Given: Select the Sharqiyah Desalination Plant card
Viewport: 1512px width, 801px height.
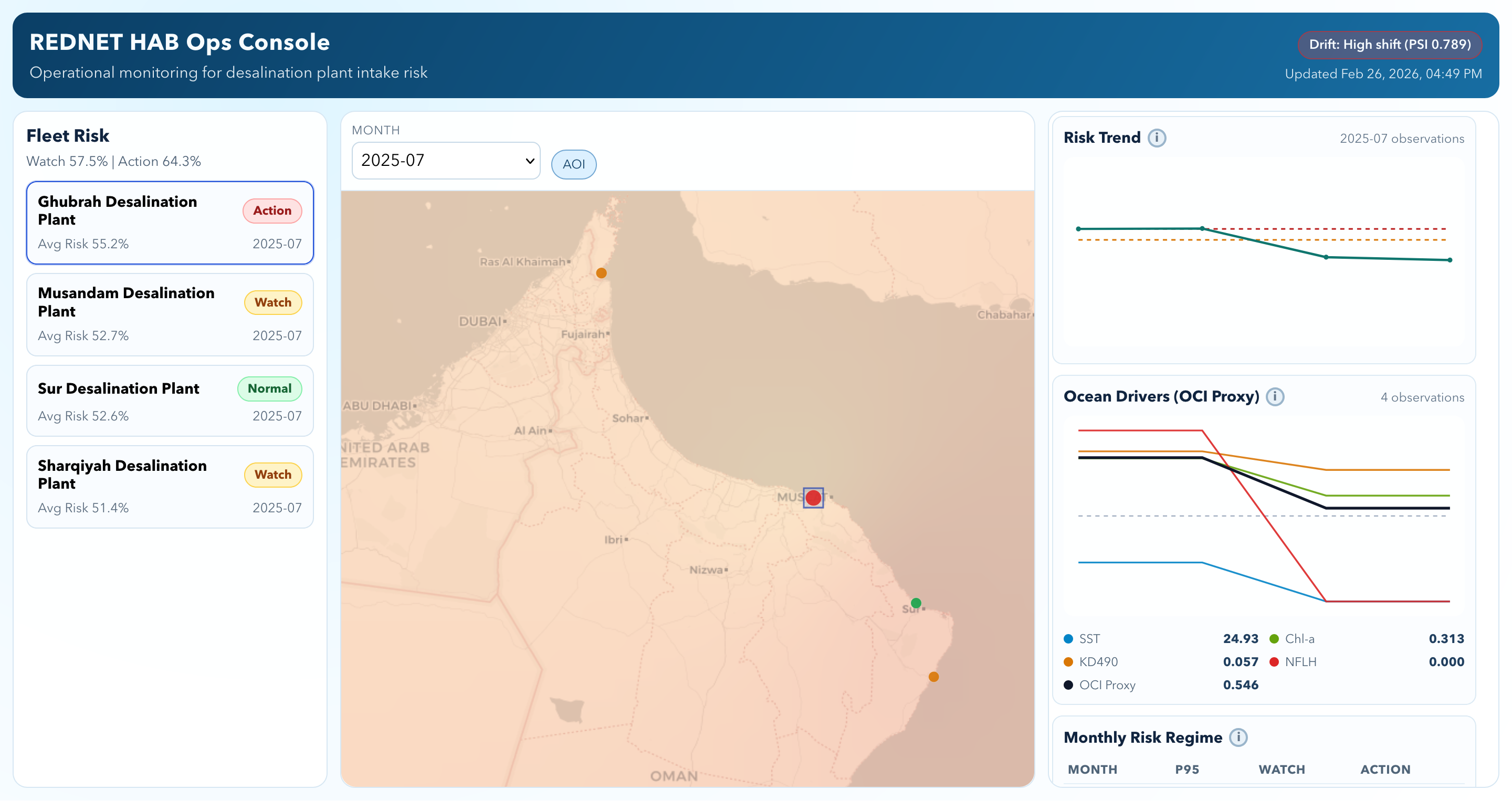Looking at the screenshot, I should coord(170,487).
